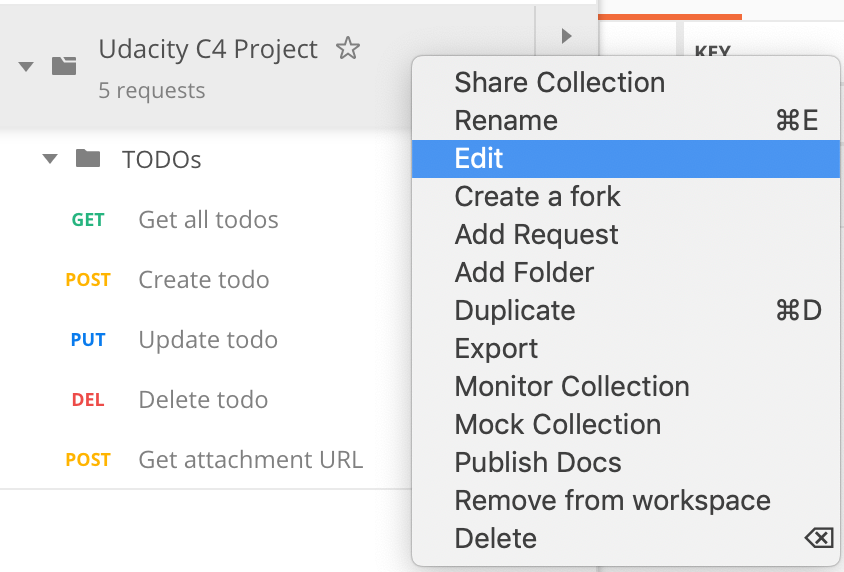Choose Delete from the context menu
This screenshot has width=844, height=572.
495,539
